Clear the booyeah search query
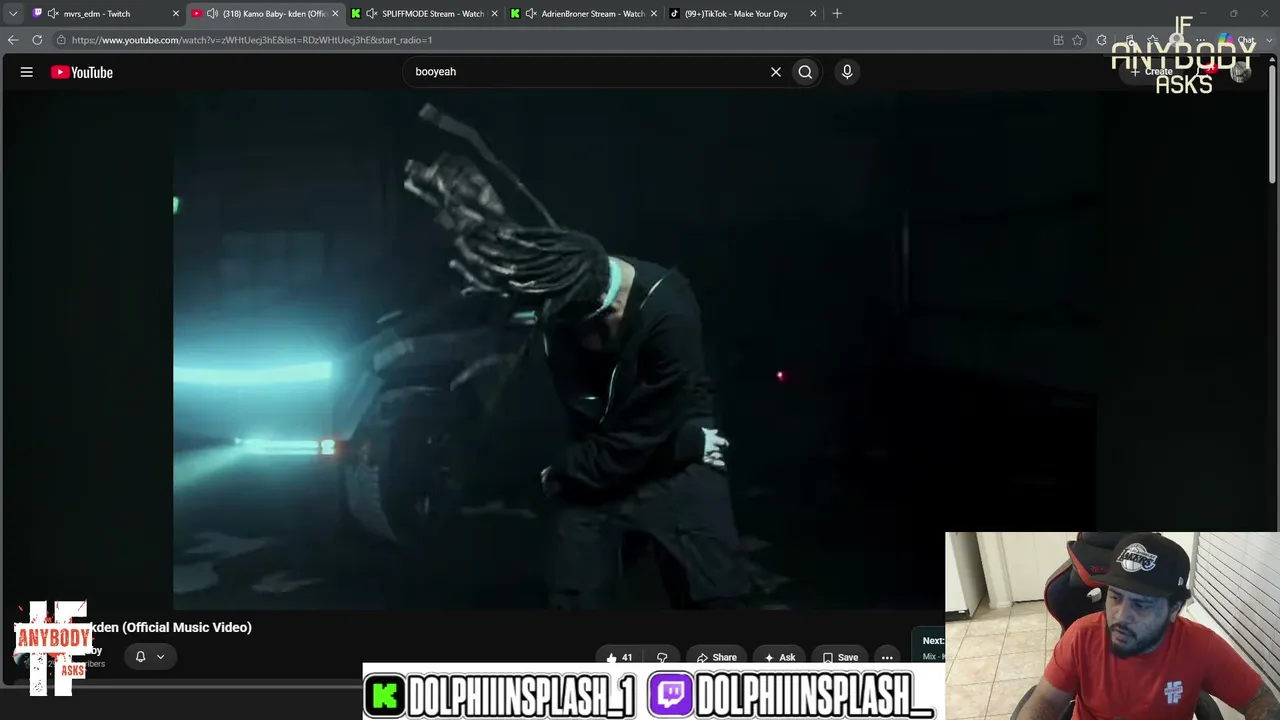Viewport: 1280px width, 720px height. point(775,72)
